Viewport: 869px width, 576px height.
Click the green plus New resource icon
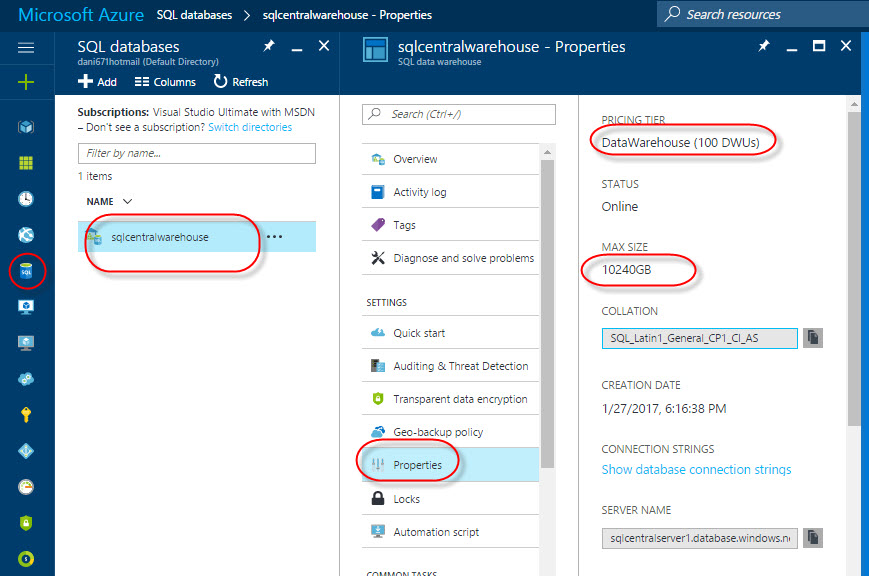coord(26,82)
